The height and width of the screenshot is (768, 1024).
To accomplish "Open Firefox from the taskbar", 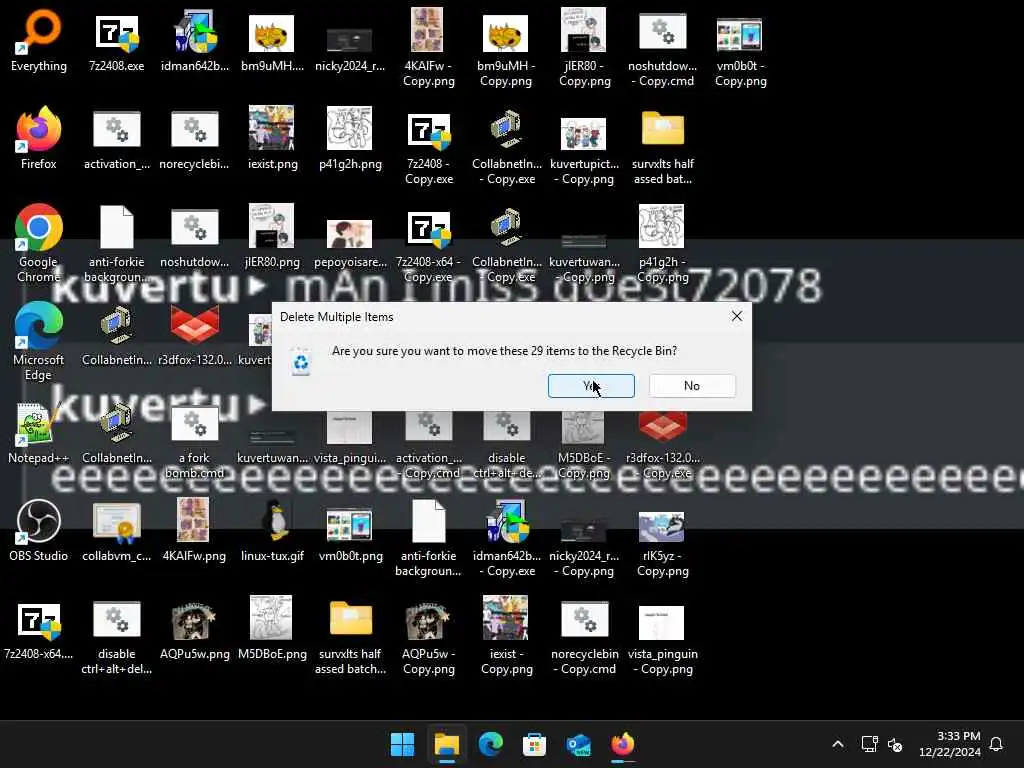I will coord(622,744).
